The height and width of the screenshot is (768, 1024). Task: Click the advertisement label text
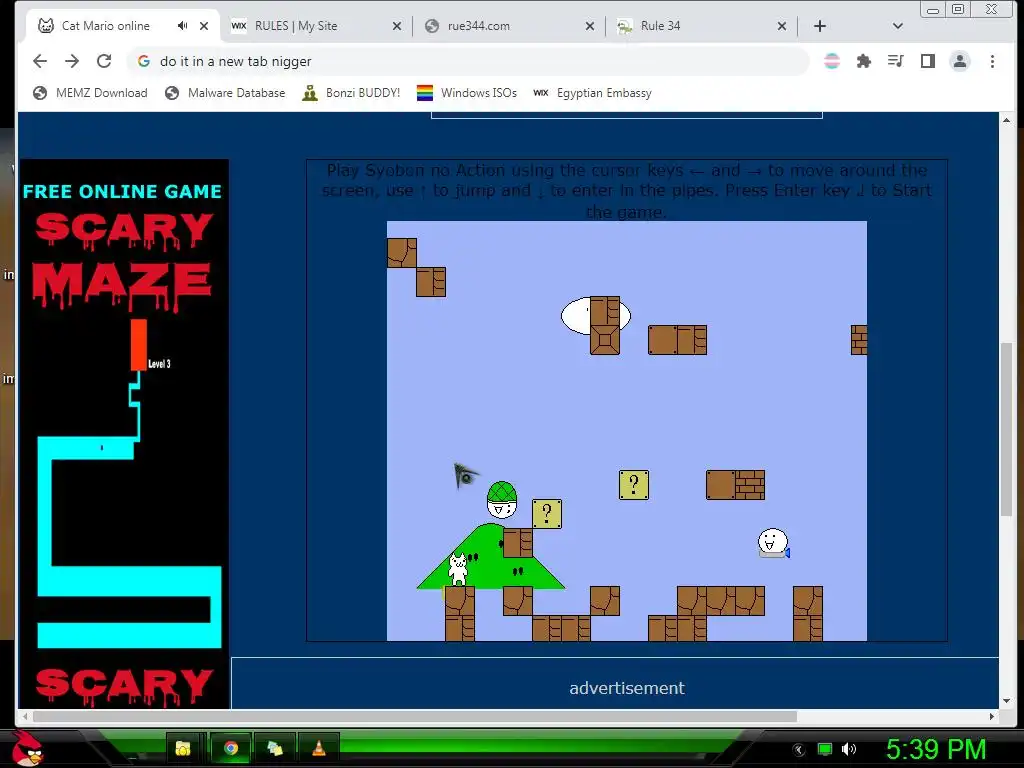click(x=627, y=688)
